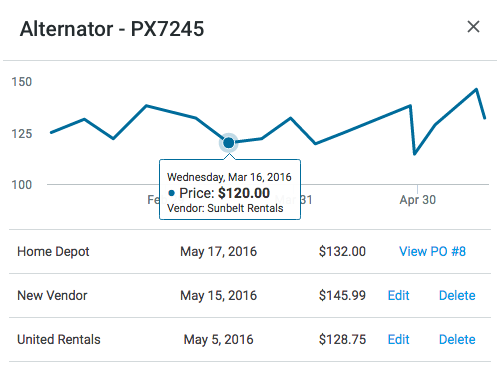Select the highlighted Mar 16 data point
500x370 pixels.
tap(229, 143)
